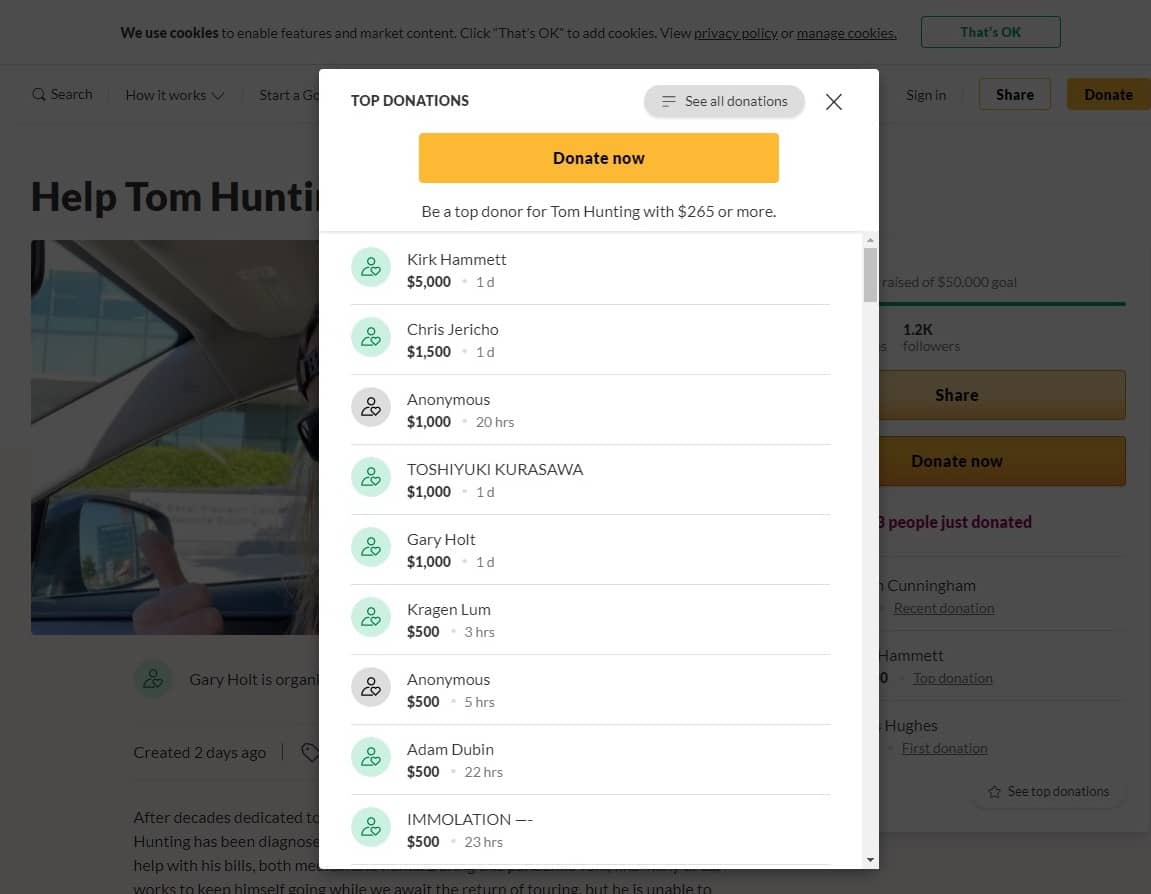Click the raised of $50,000 goal text

pyautogui.click(x=948, y=282)
